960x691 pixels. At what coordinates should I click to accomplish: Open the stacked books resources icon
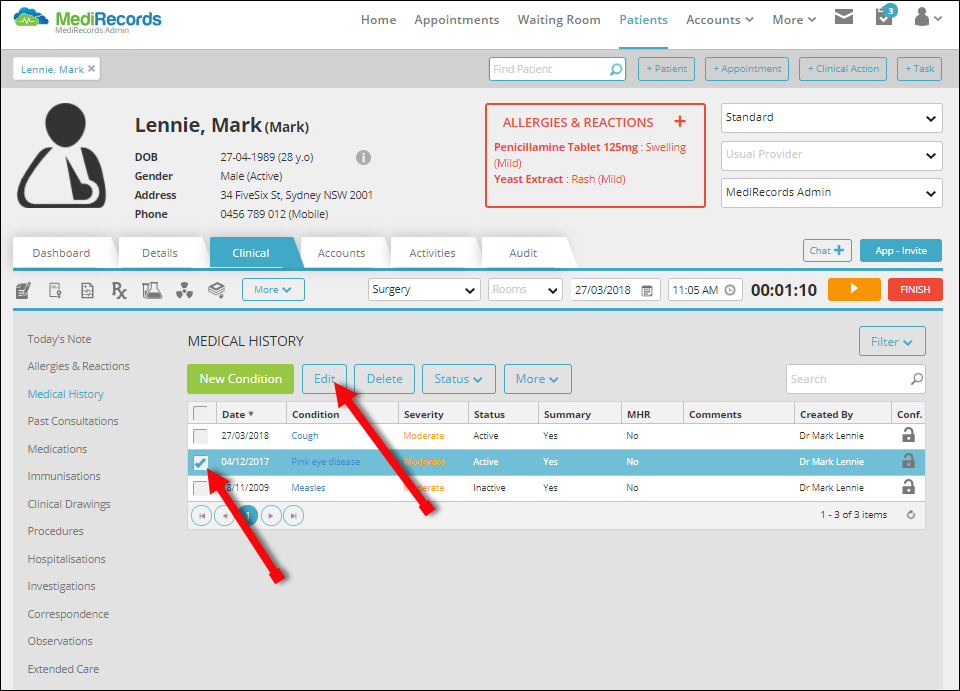pyautogui.click(x=216, y=290)
